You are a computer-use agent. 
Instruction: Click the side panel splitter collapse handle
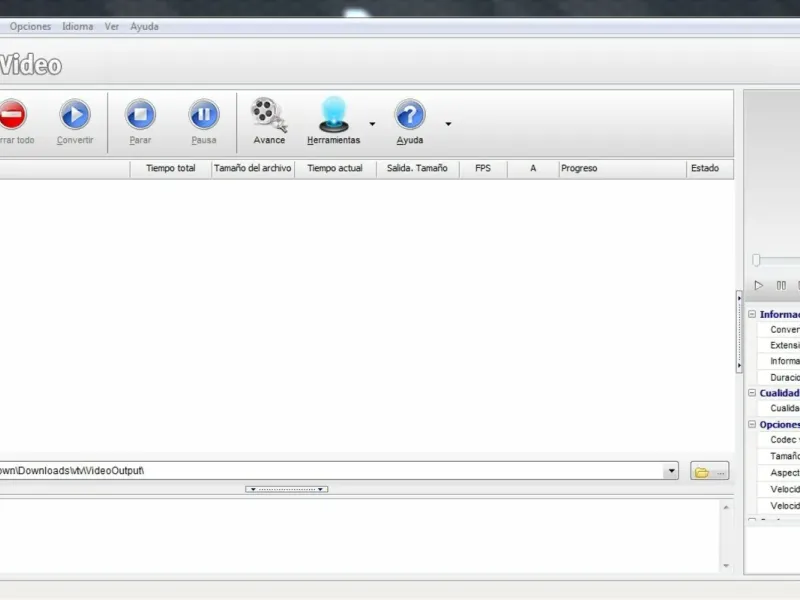(x=739, y=332)
